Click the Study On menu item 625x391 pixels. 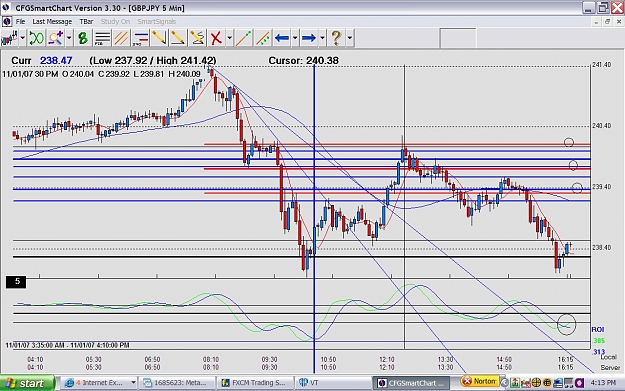point(115,22)
